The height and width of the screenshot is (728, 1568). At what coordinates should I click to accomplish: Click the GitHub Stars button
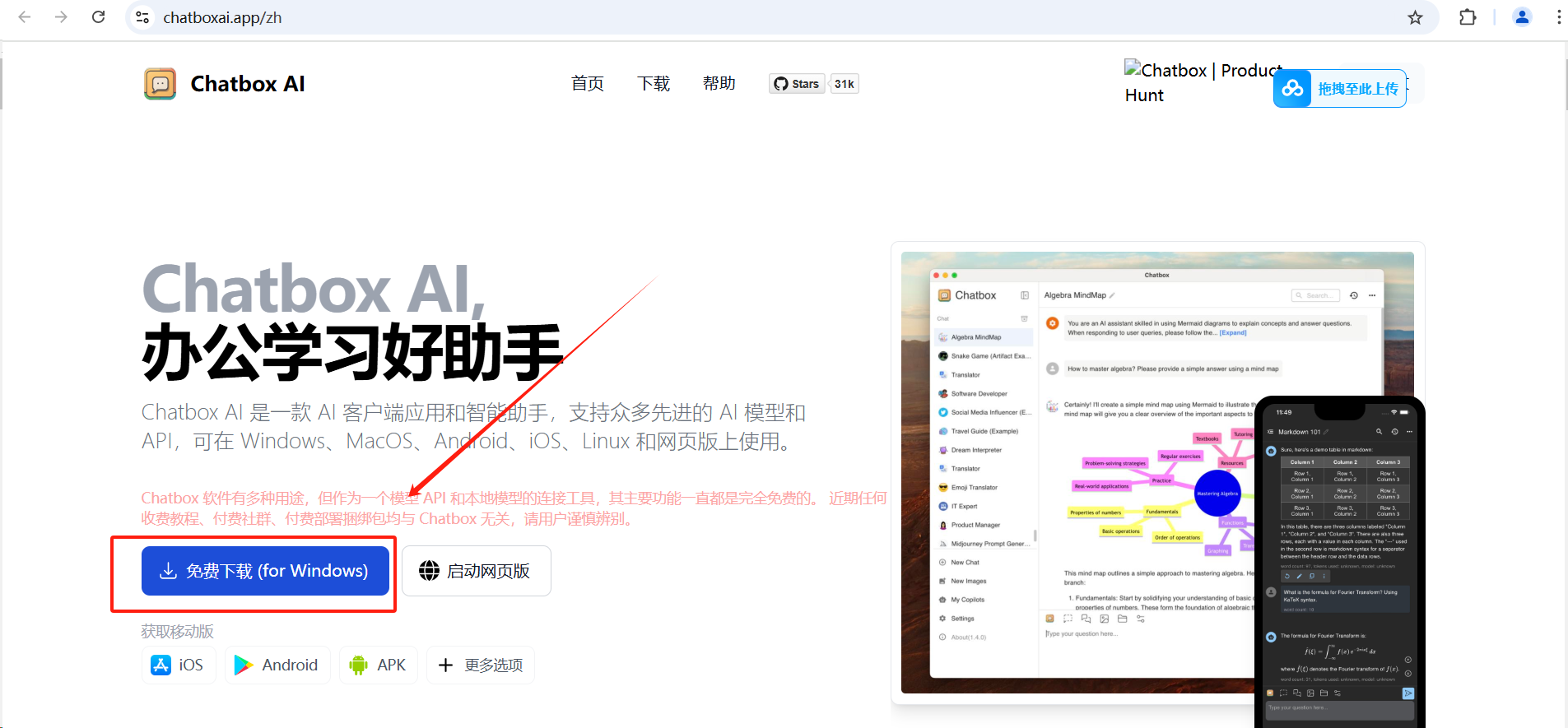coord(797,84)
